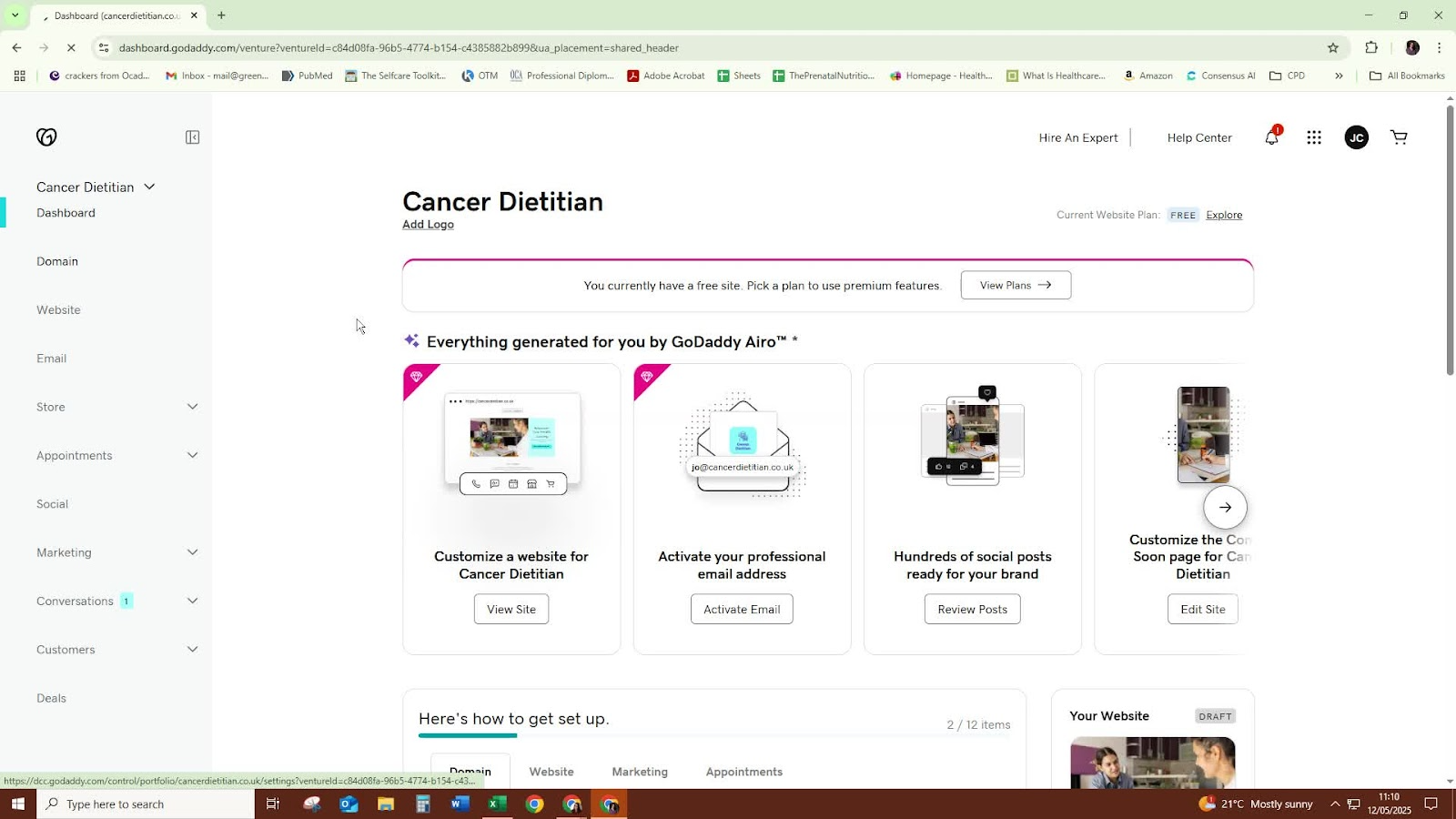Click the View Site button

click(511, 610)
